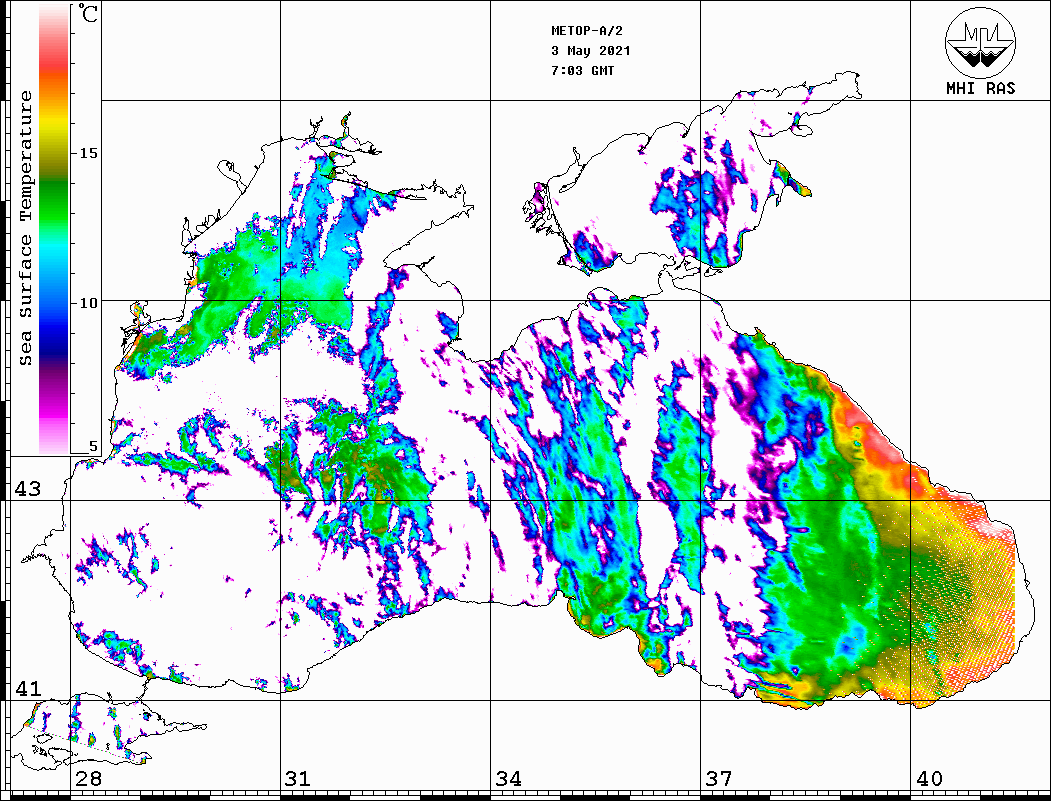
Task: Click the longitude label '28'
Action: (88, 778)
